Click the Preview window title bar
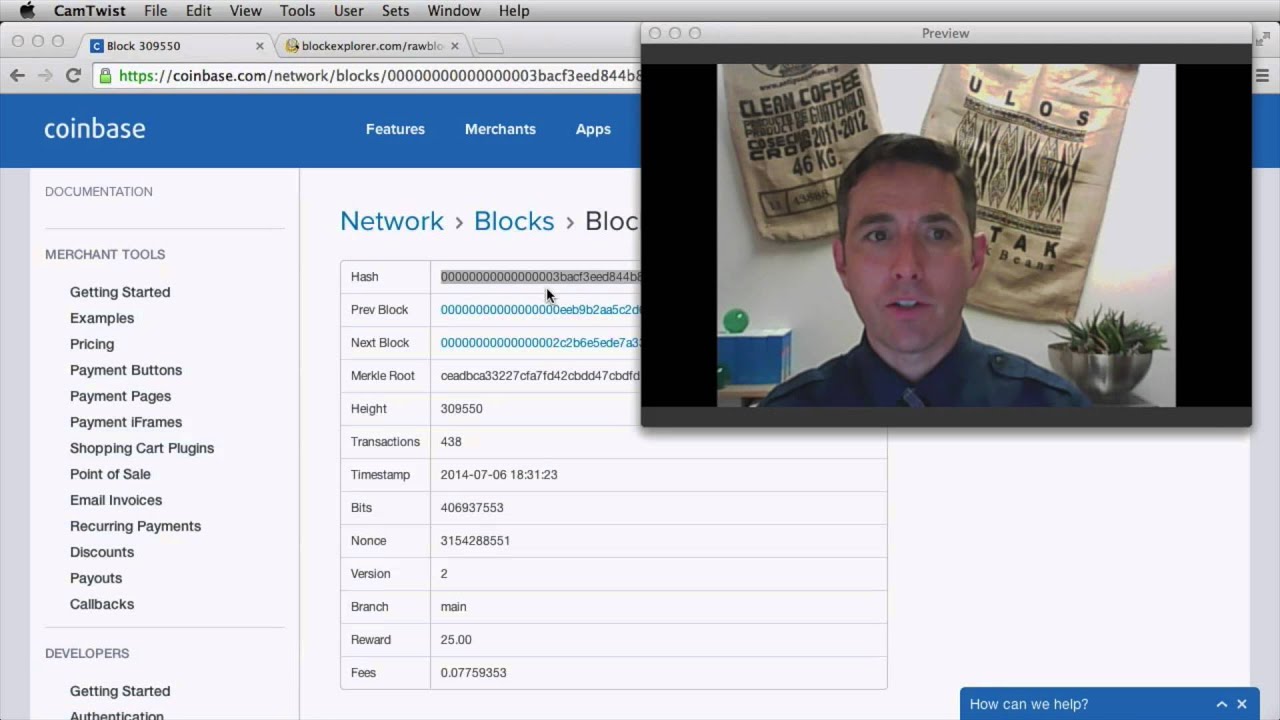 click(946, 33)
